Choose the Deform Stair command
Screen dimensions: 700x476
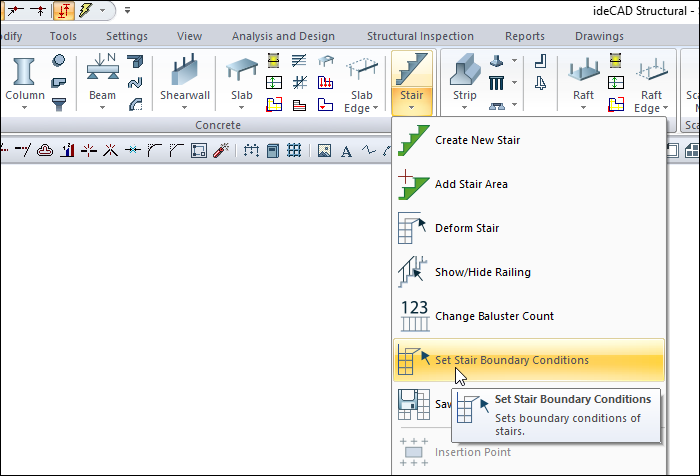[466, 228]
